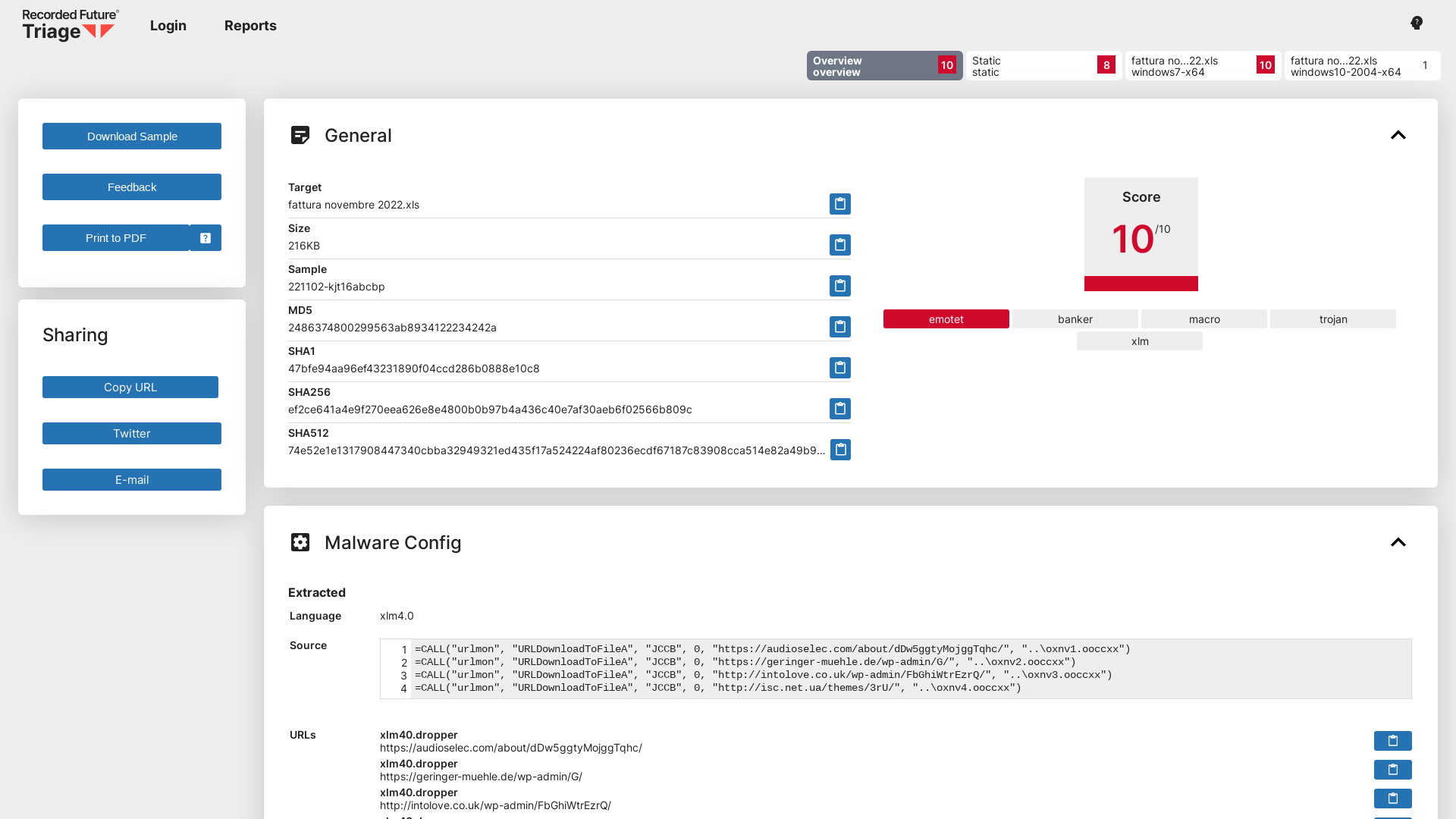Switch to the Static analysis tab
This screenshot has width=1456, height=819.
coord(1043,66)
